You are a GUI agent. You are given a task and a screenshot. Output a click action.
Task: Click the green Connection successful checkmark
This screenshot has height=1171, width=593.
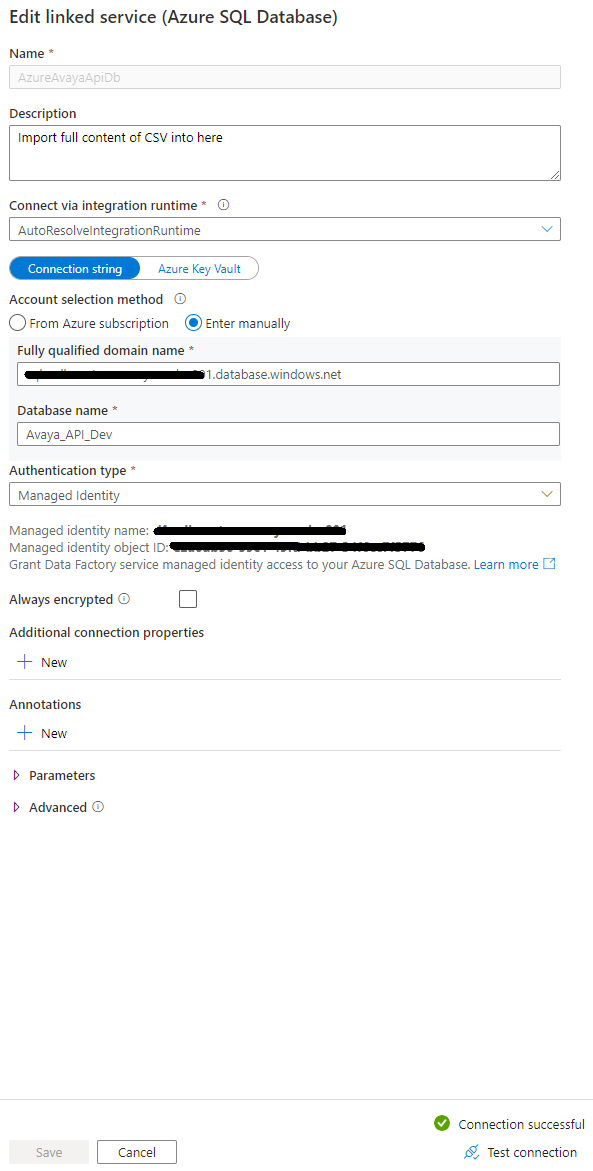coord(441,1123)
